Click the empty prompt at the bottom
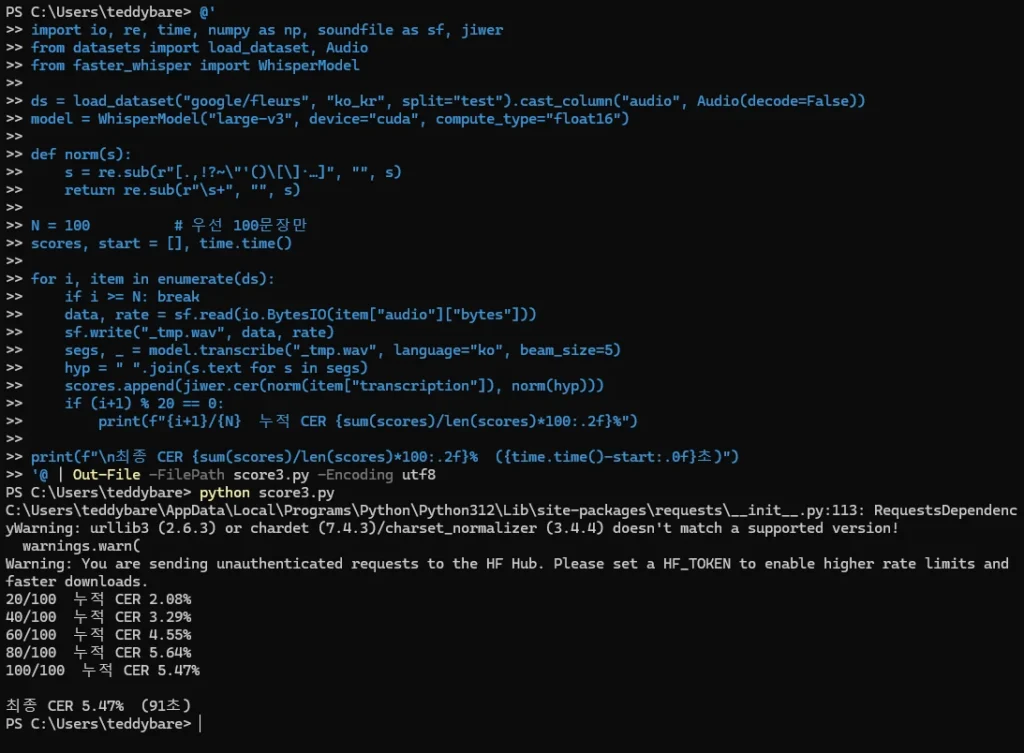The image size is (1024, 753). click(103, 724)
